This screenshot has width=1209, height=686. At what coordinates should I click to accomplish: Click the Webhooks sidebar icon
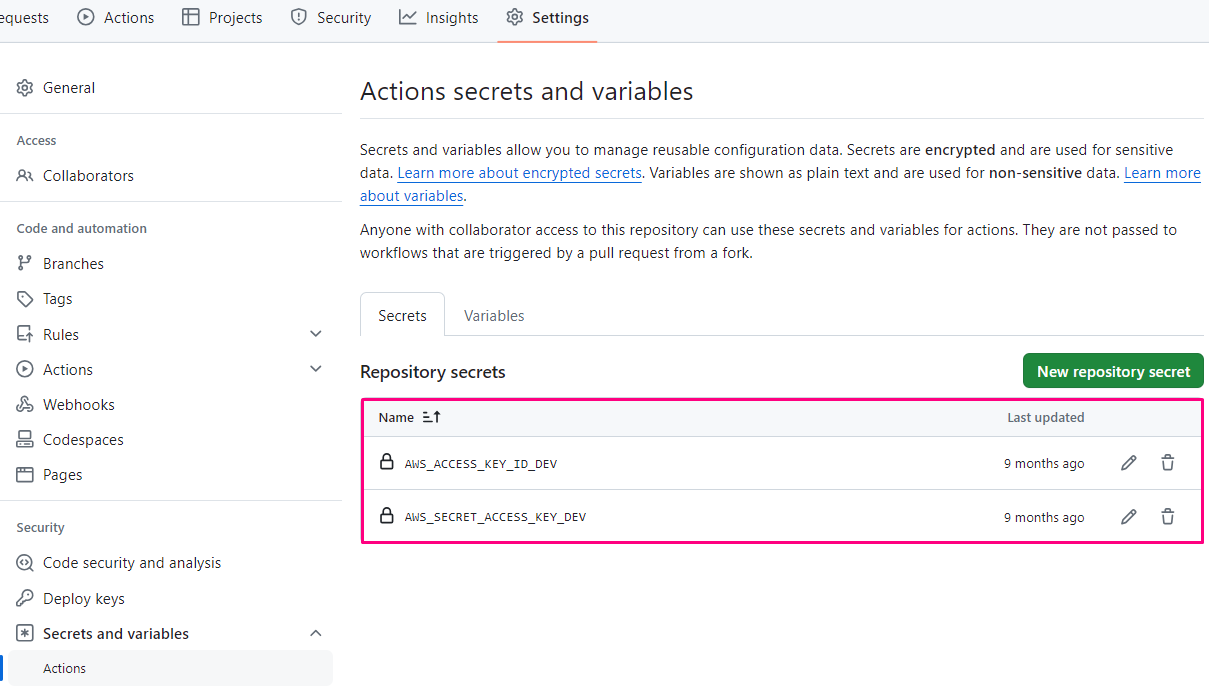[25, 405]
